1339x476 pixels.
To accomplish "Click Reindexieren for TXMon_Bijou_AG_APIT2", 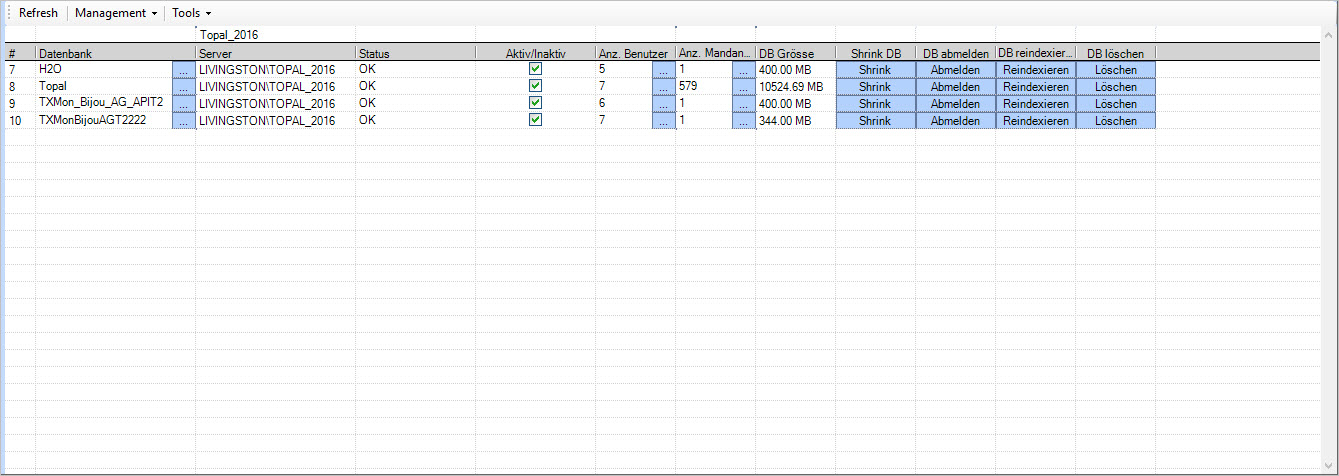I will 1035,104.
